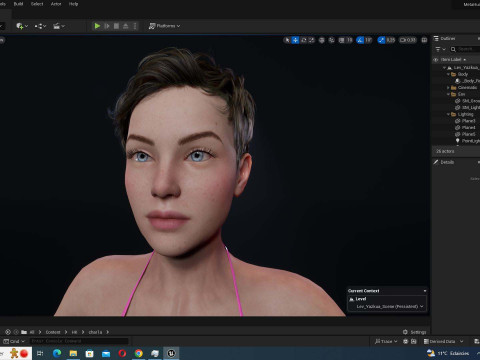Collapse the Env folder
The width and height of the screenshot is (480, 360).
coord(448,94)
